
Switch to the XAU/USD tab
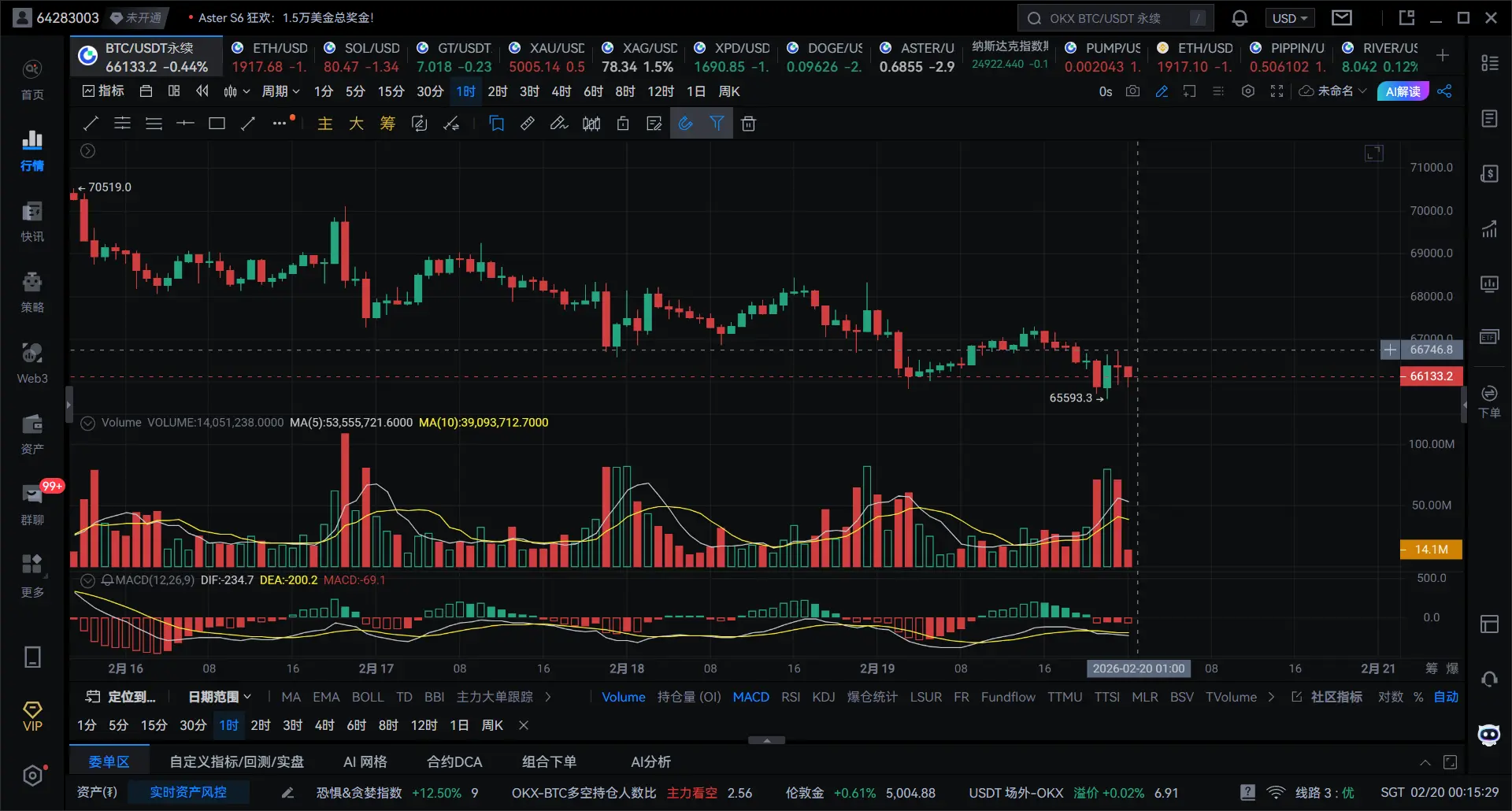[547, 57]
